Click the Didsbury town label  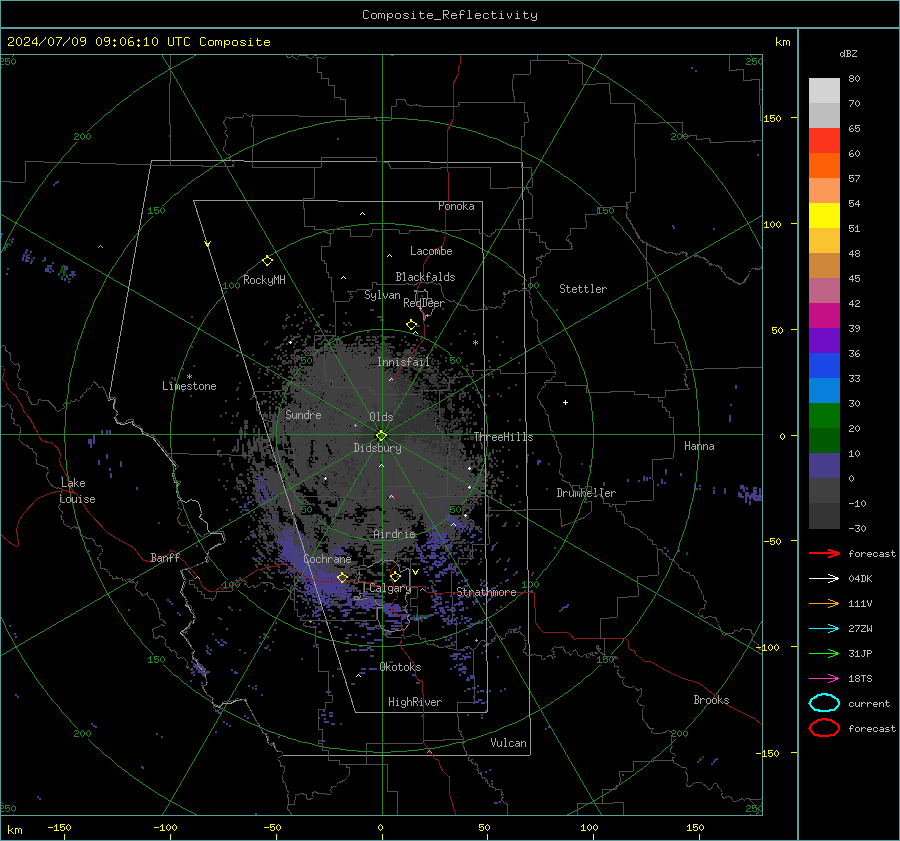click(x=377, y=448)
